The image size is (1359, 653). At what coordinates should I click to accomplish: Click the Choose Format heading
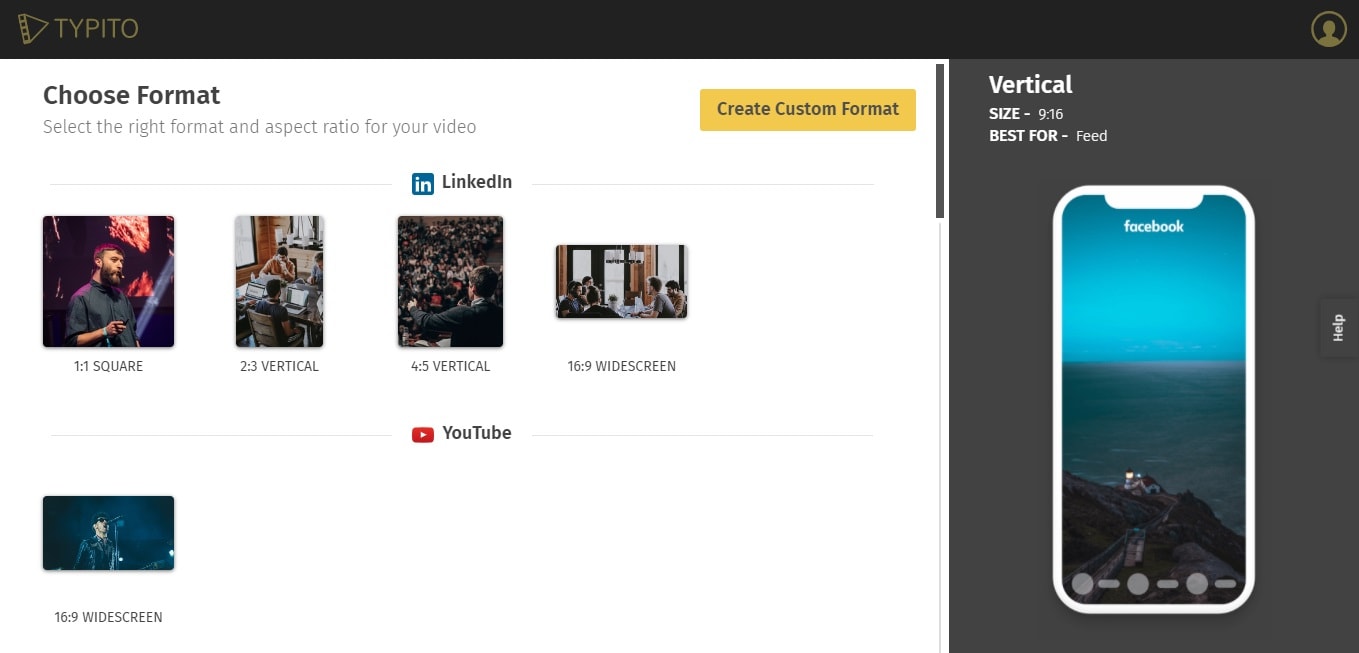tap(131, 95)
